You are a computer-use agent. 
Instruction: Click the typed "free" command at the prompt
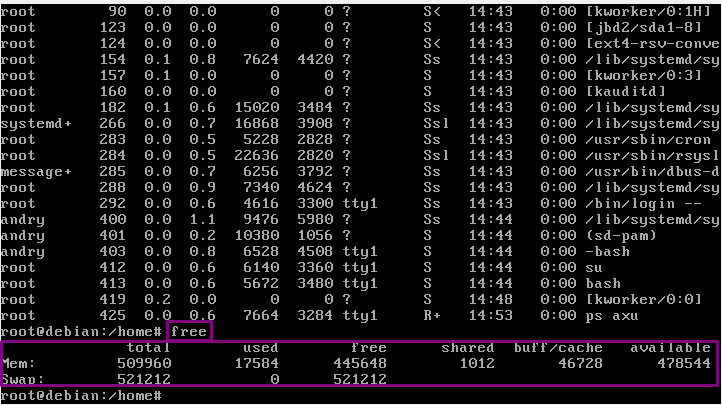(190, 331)
